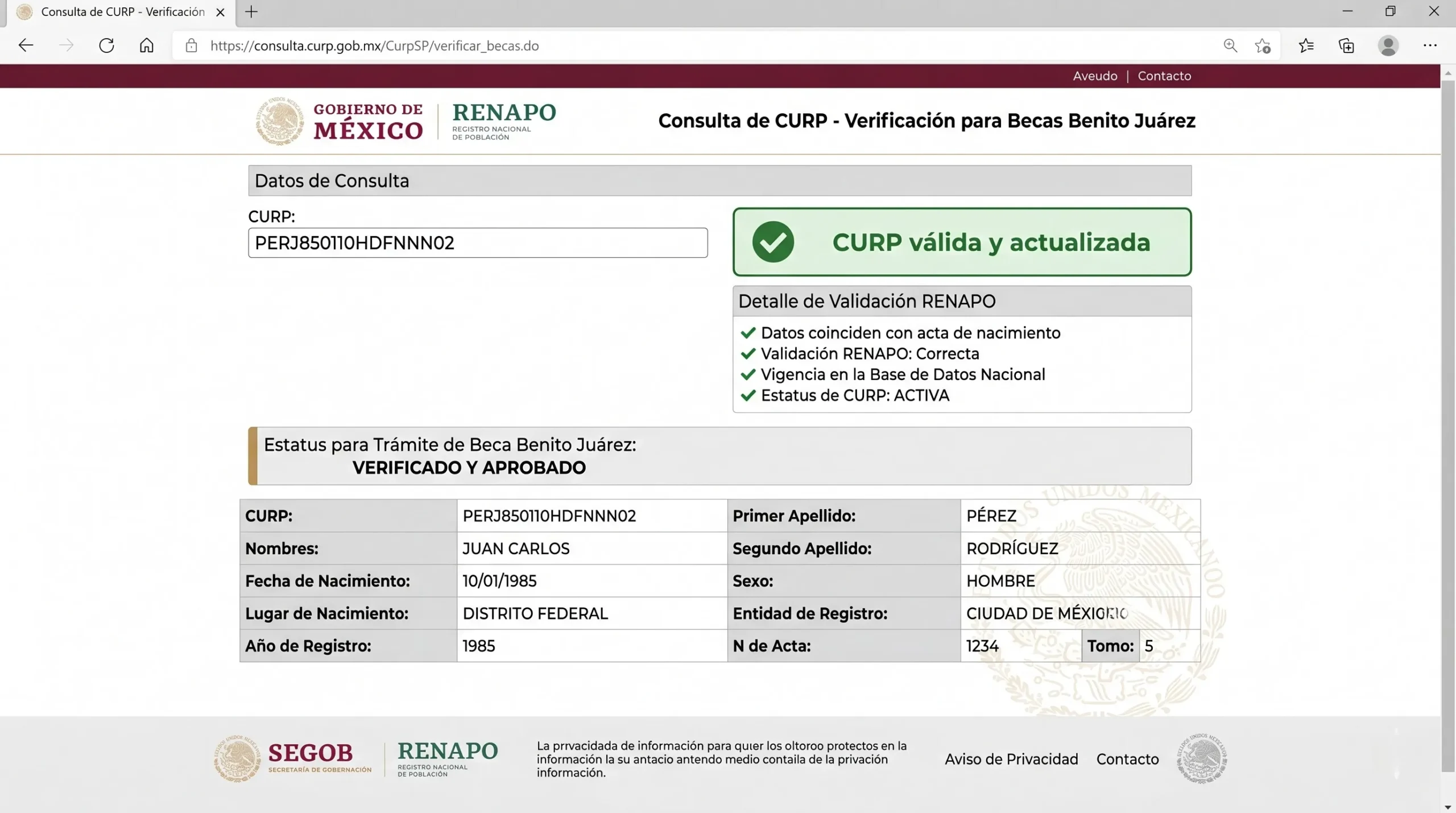View site security lock info

point(192,46)
